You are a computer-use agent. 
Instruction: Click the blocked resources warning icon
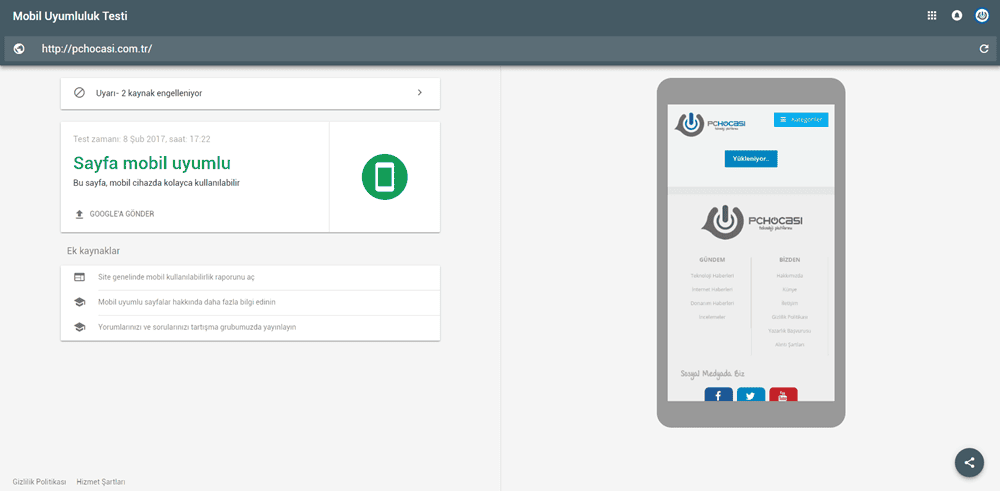[x=80, y=93]
